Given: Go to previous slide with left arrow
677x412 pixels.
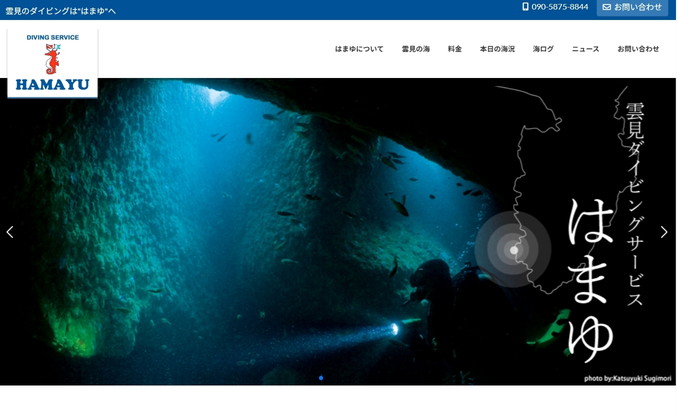Looking at the screenshot, I should point(10,232).
